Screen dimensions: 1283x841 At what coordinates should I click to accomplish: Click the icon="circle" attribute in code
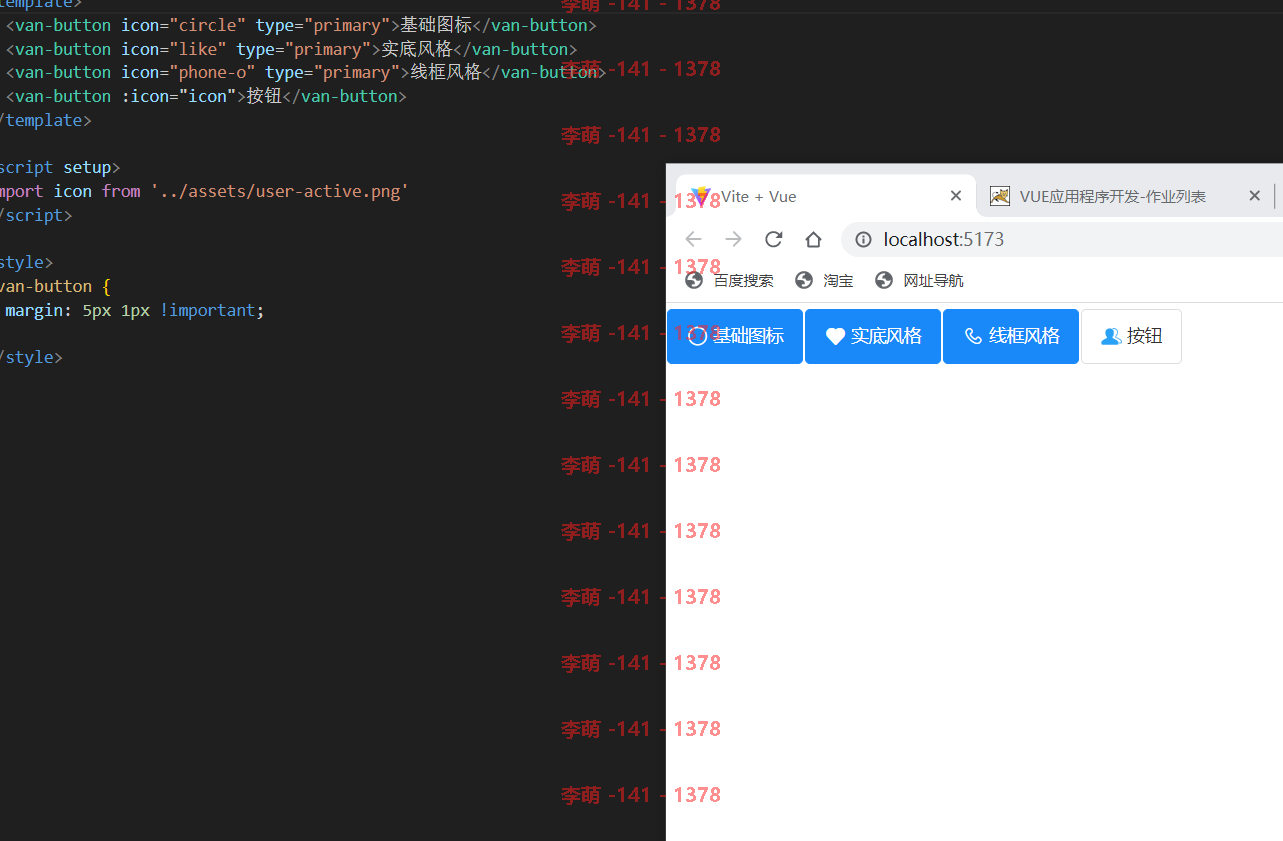coord(183,25)
